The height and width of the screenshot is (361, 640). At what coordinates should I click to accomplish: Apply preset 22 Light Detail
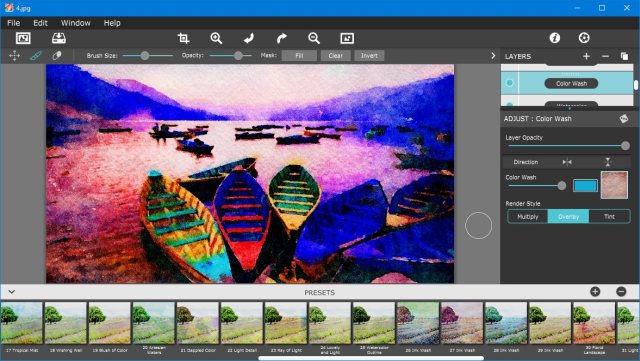click(x=242, y=323)
